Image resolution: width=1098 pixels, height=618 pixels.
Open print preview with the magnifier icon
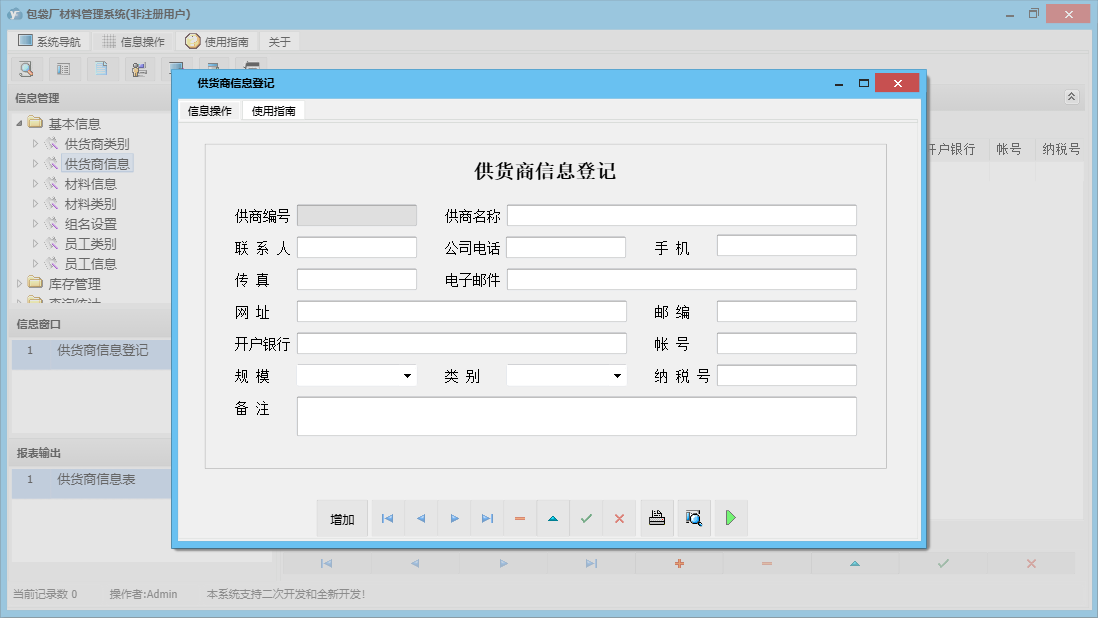click(694, 518)
